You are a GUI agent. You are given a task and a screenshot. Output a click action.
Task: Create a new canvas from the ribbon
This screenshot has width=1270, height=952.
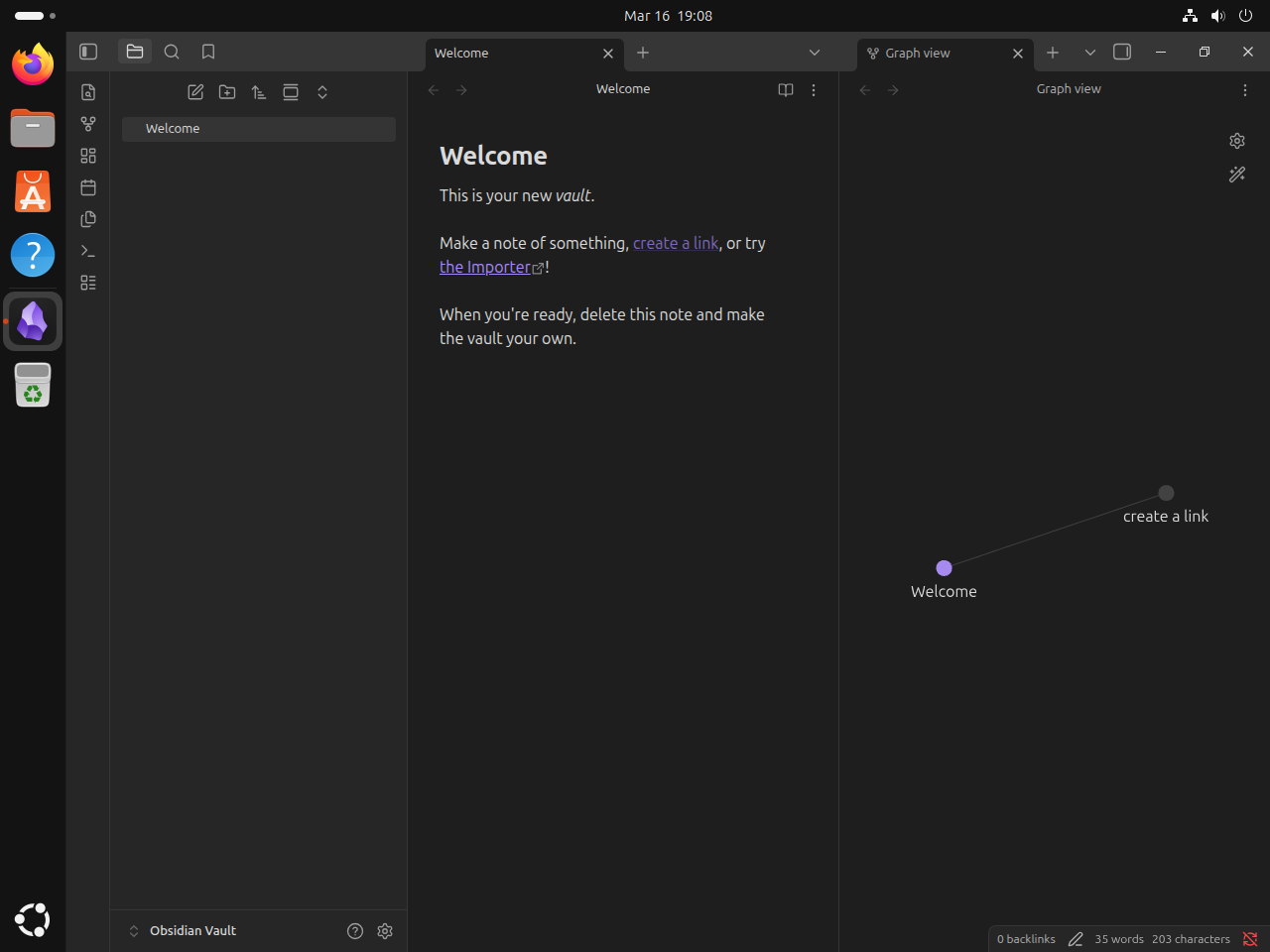pos(87,156)
